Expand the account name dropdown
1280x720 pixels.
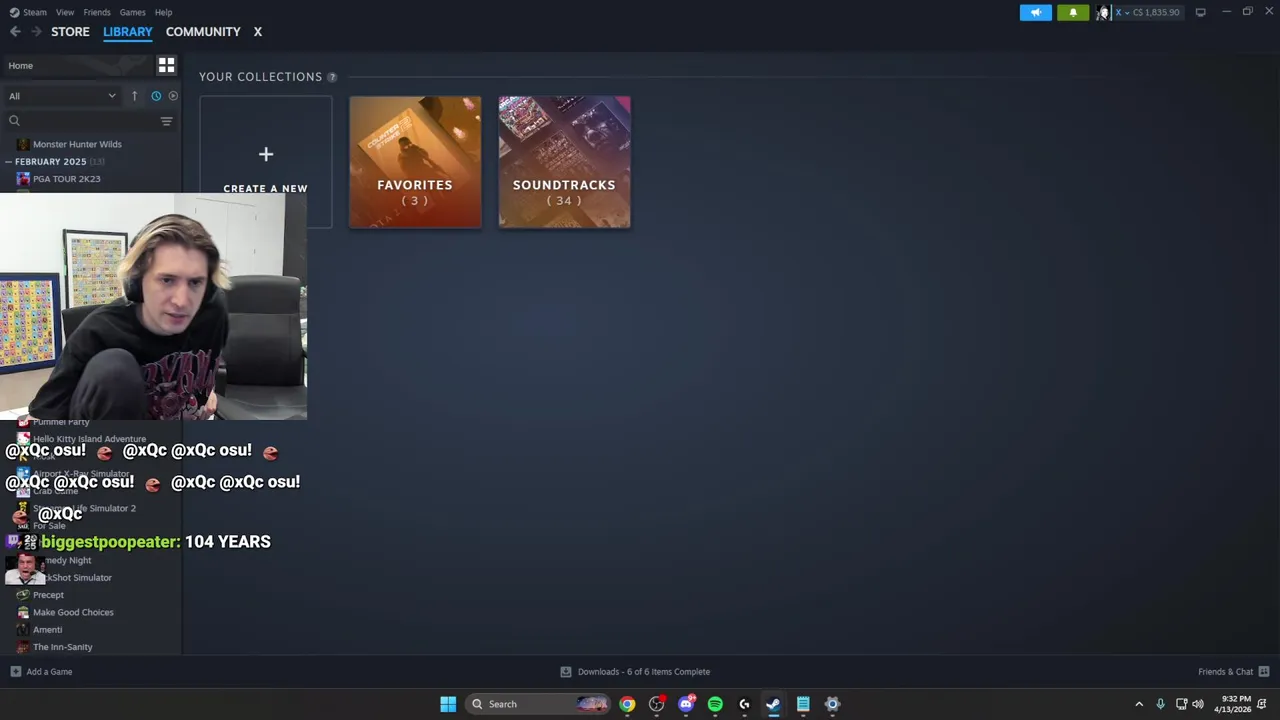(1121, 12)
